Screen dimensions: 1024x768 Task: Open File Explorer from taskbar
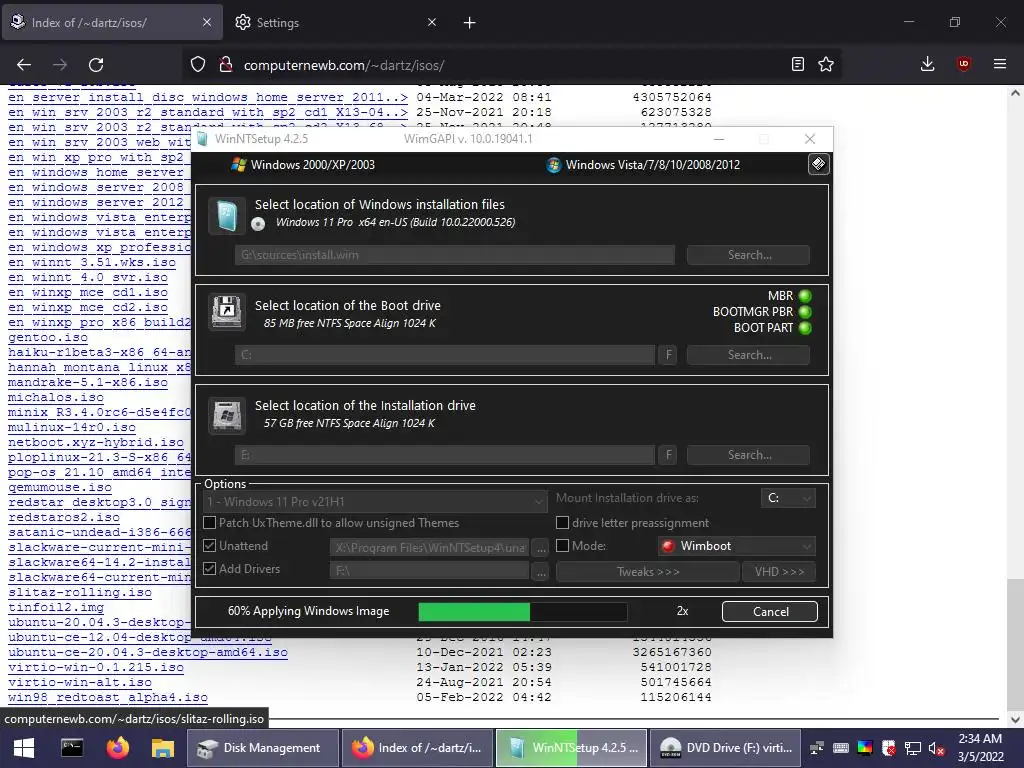pyautogui.click(x=163, y=748)
